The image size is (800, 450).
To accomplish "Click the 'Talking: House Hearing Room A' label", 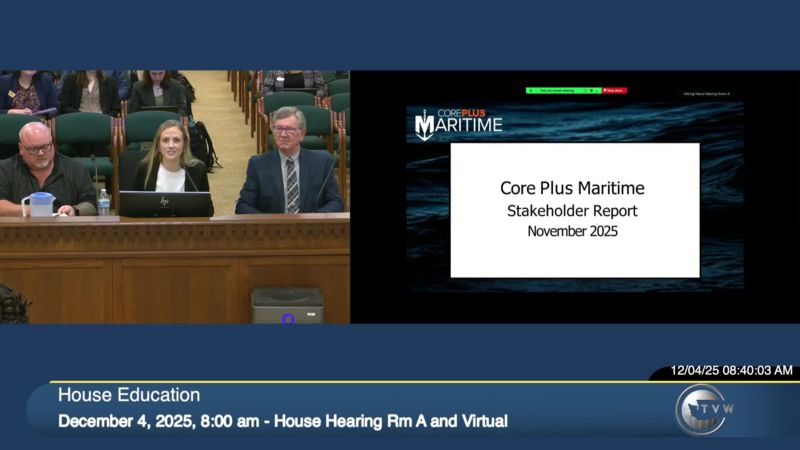I will coord(706,93).
